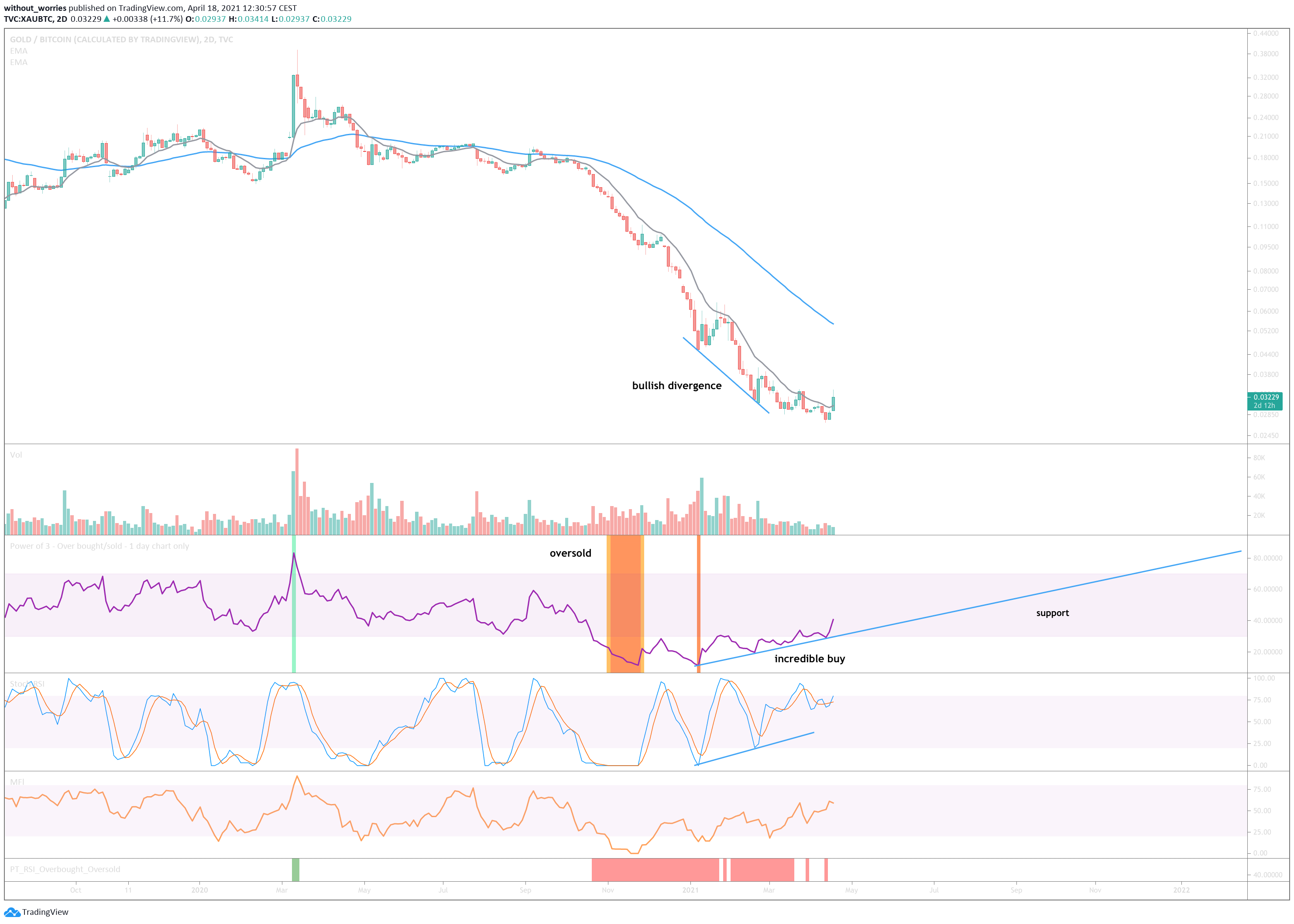This screenshot has width=1294, height=924.
Task: Click the 0.18000 price axis label
Action: [x=1266, y=157]
